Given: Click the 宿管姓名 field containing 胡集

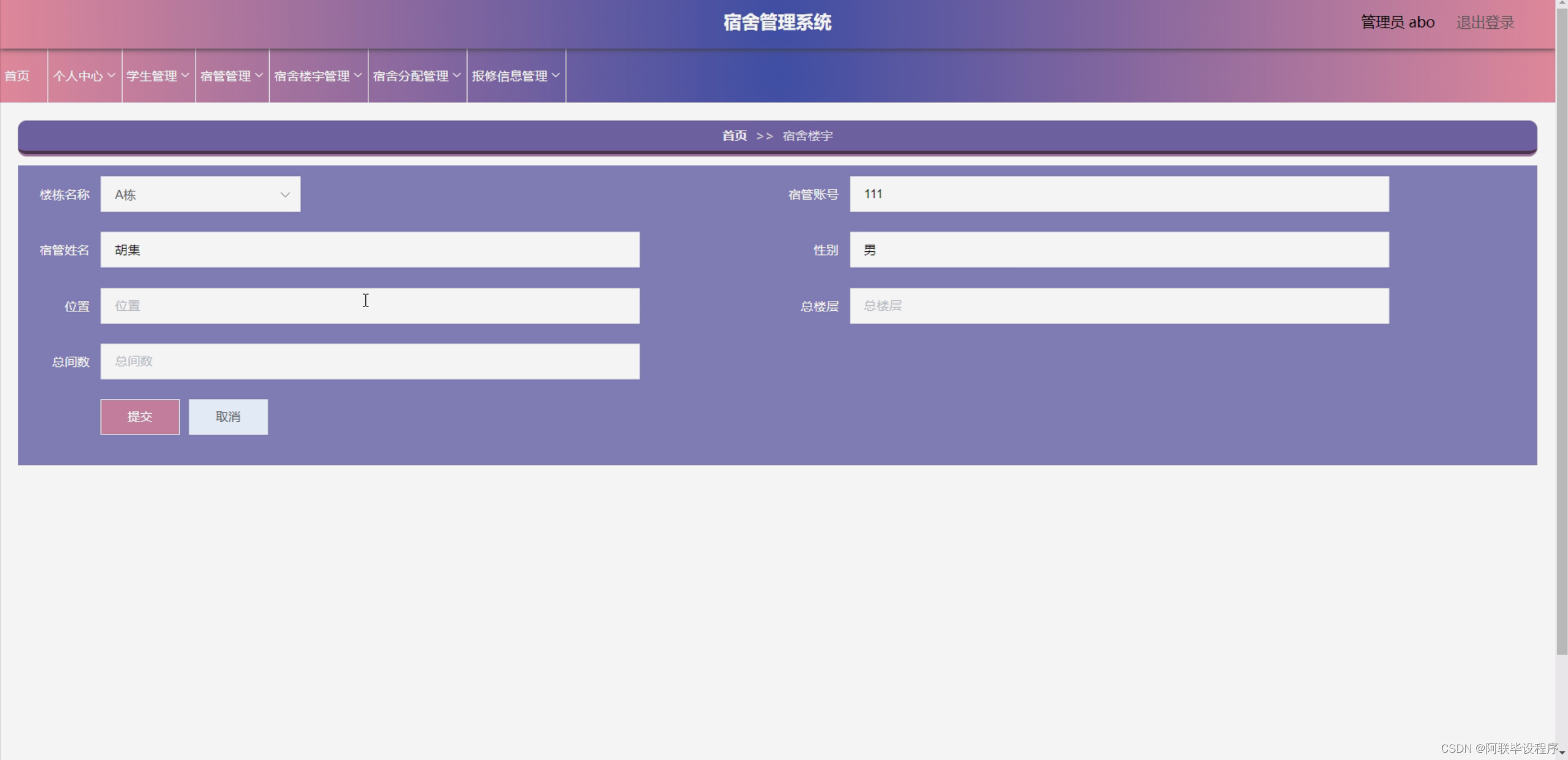Looking at the screenshot, I should pyautogui.click(x=370, y=250).
